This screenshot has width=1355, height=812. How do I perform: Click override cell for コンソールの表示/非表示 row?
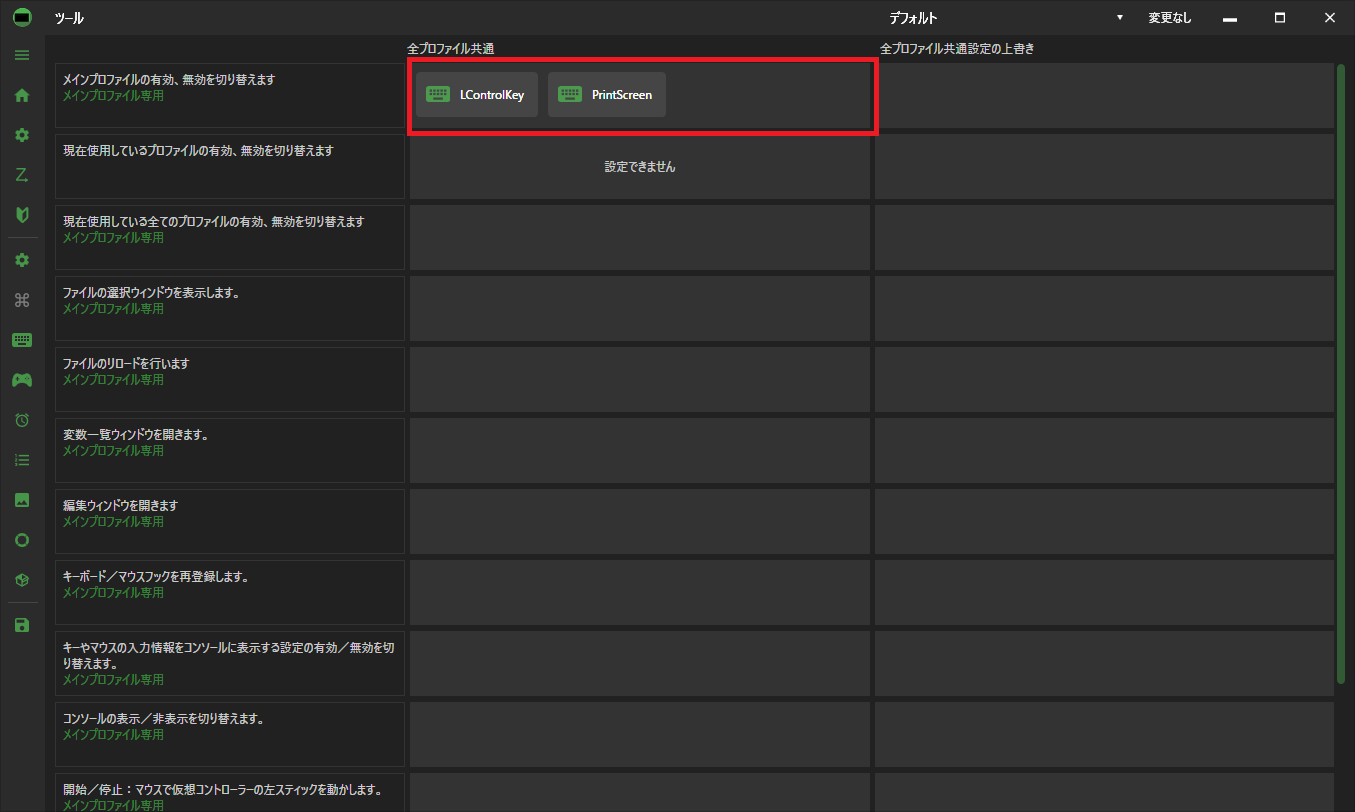point(1104,734)
